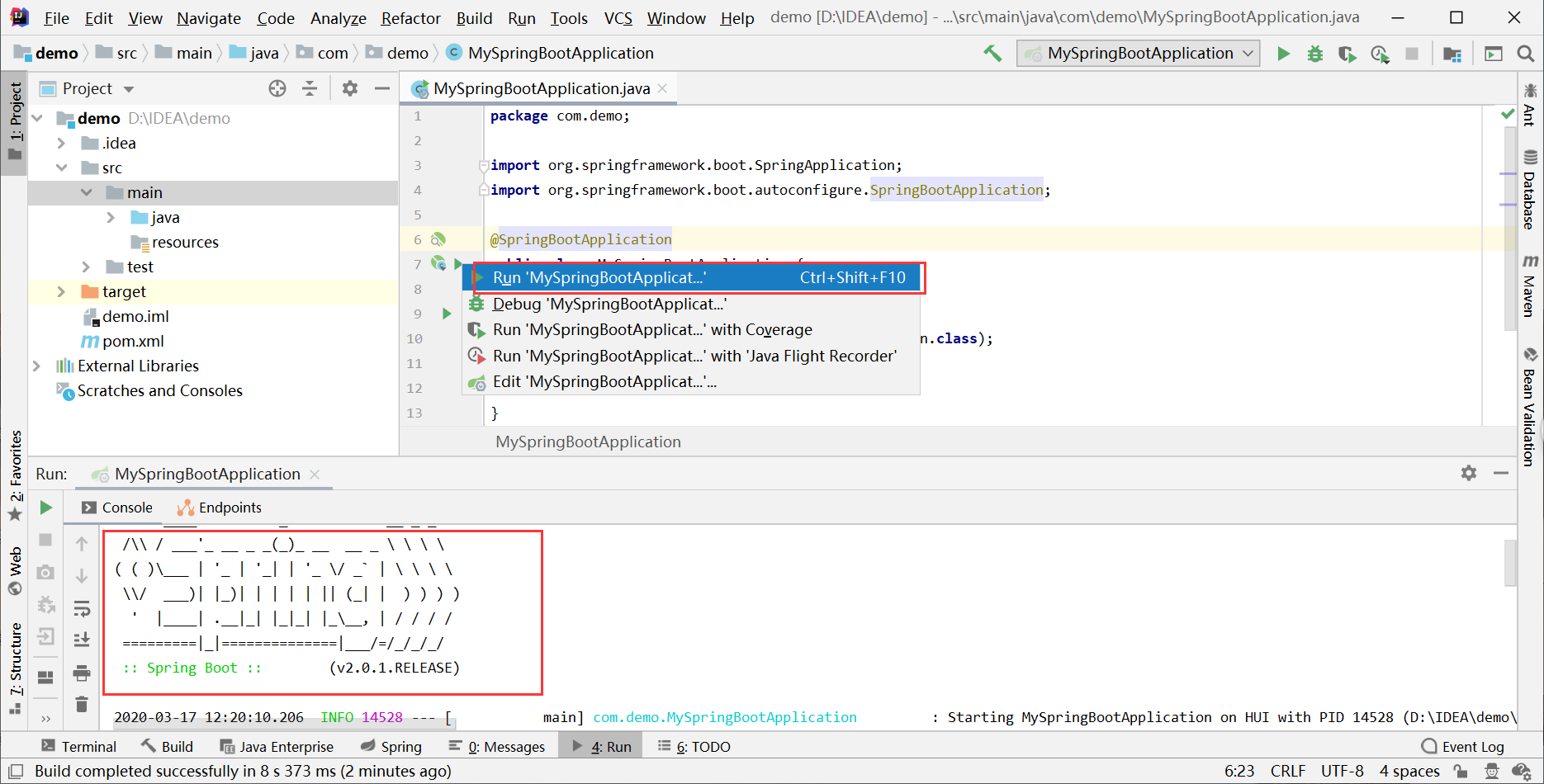Open the Refactor menu
The height and width of the screenshot is (784, 1544).
pos(410,18)
